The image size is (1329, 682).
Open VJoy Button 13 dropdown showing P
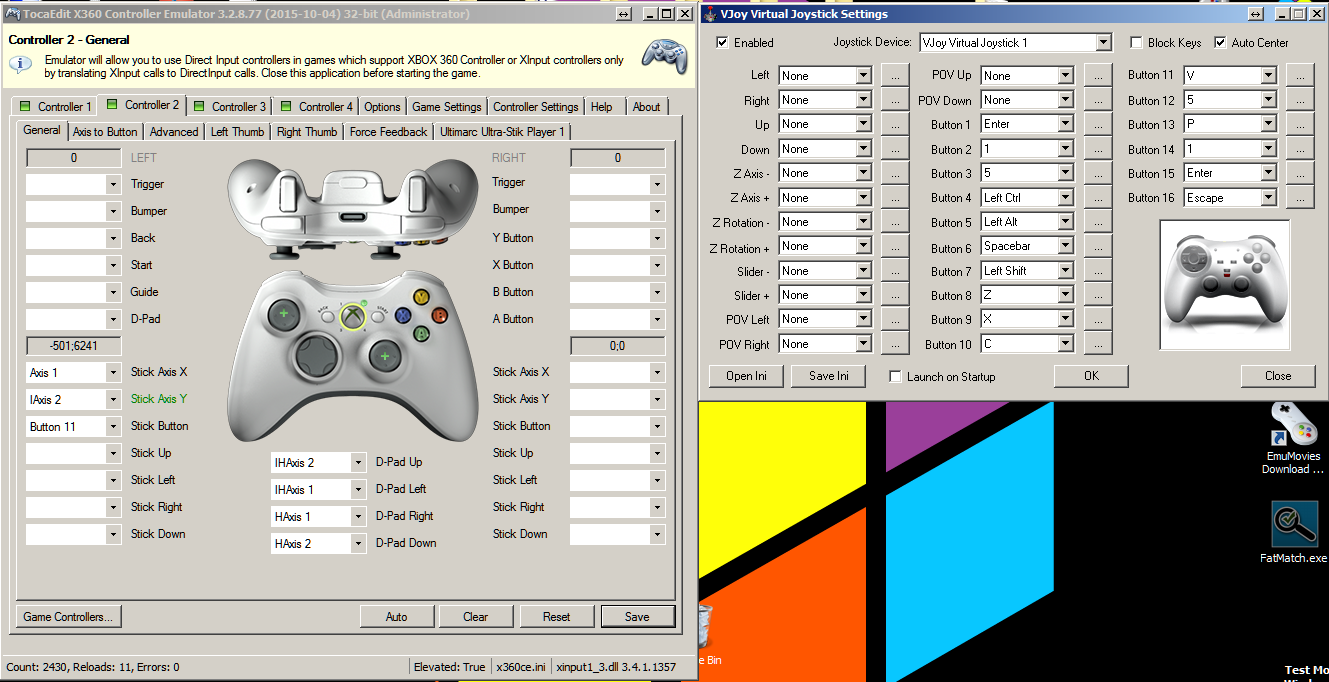click(x=1268, y=124)
